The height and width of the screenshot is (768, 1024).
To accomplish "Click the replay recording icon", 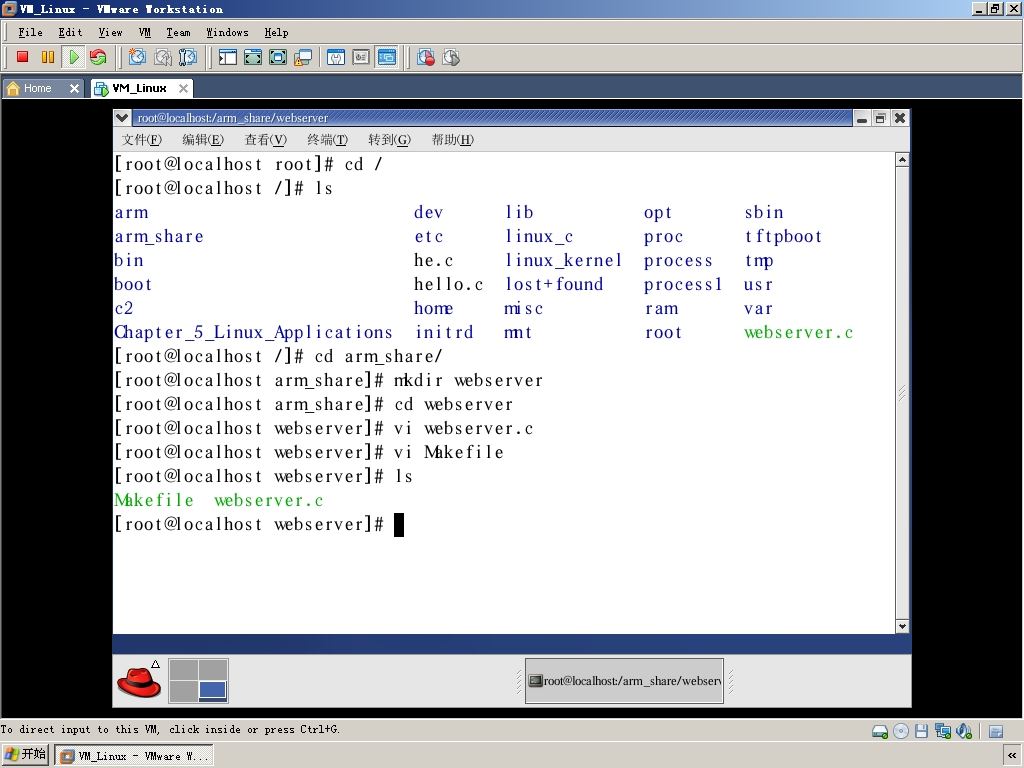I will click(x=451, y=57).
